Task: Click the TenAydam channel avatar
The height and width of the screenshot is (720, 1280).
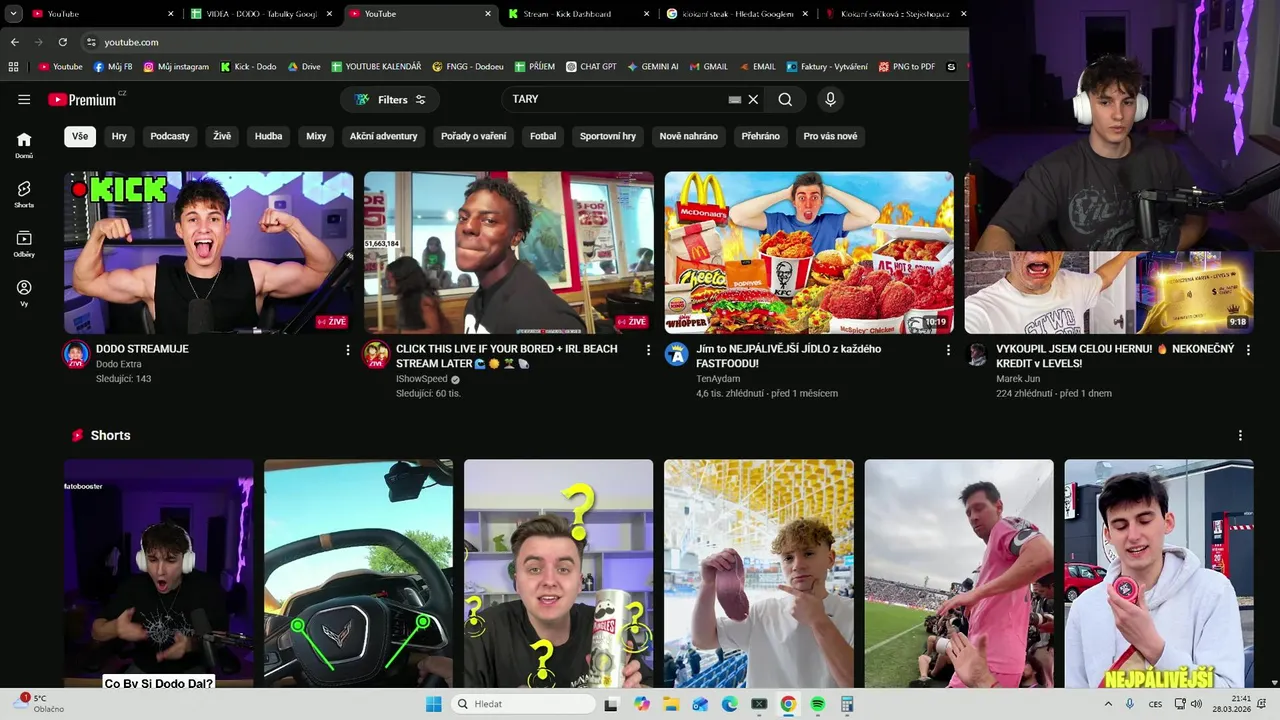Action: [677, 354]
